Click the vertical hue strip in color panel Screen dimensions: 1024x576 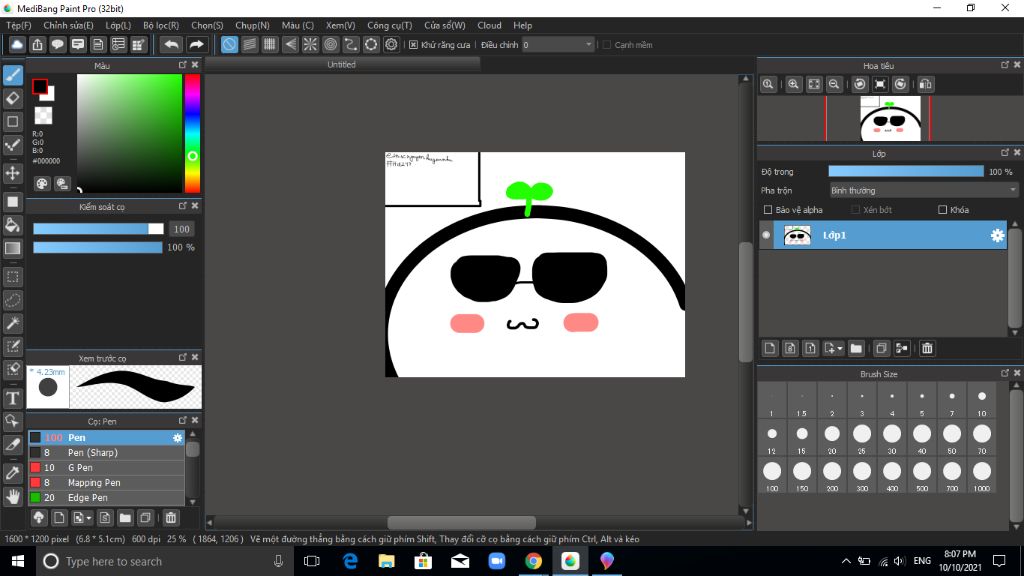[x=192, y=133]
